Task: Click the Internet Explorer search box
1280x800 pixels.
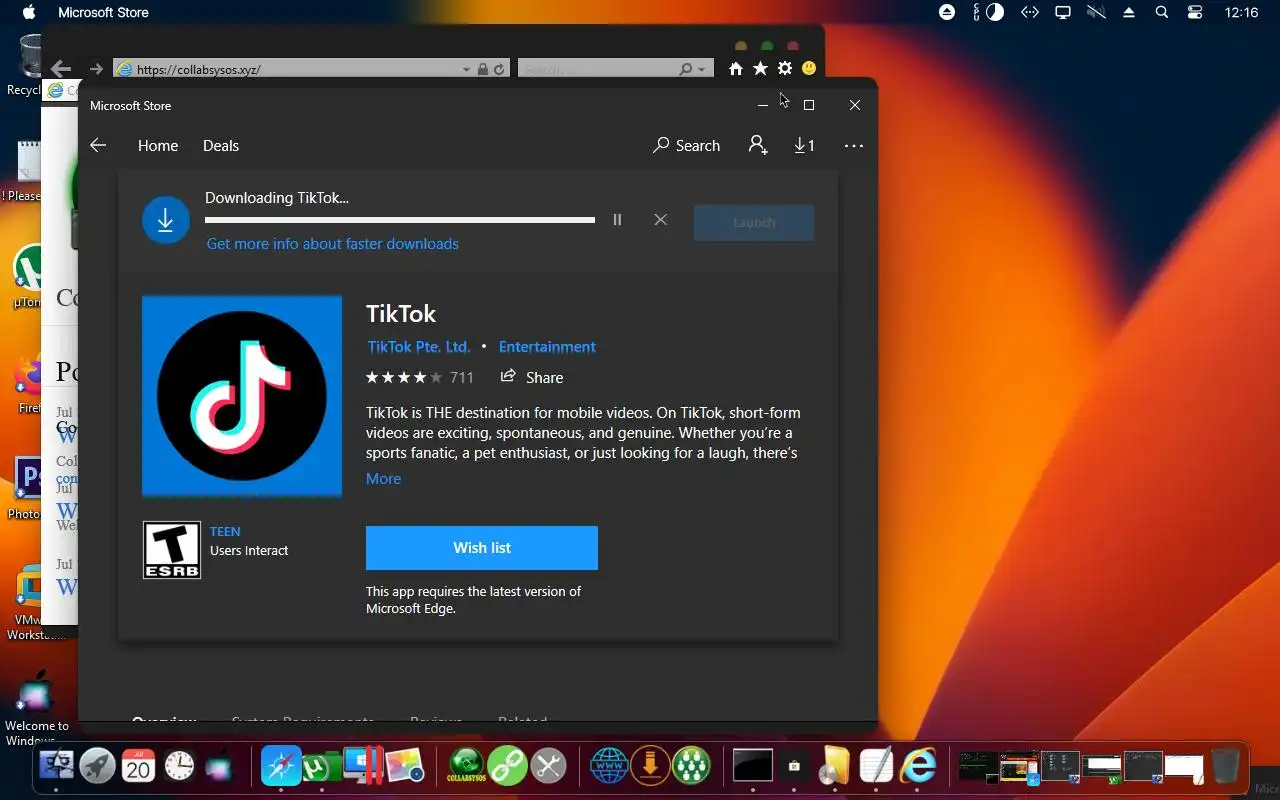Action: point(597,69)
